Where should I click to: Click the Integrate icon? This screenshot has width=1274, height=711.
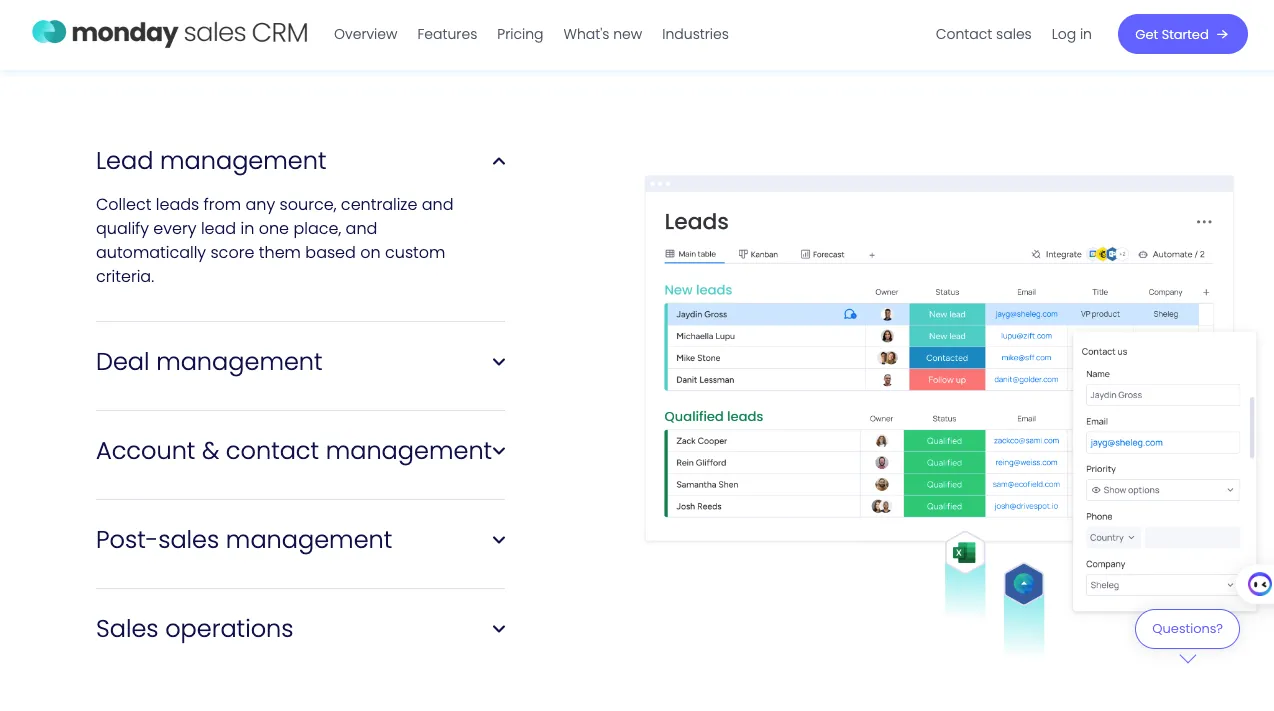pyautogui.click(x=1036, y=254)
